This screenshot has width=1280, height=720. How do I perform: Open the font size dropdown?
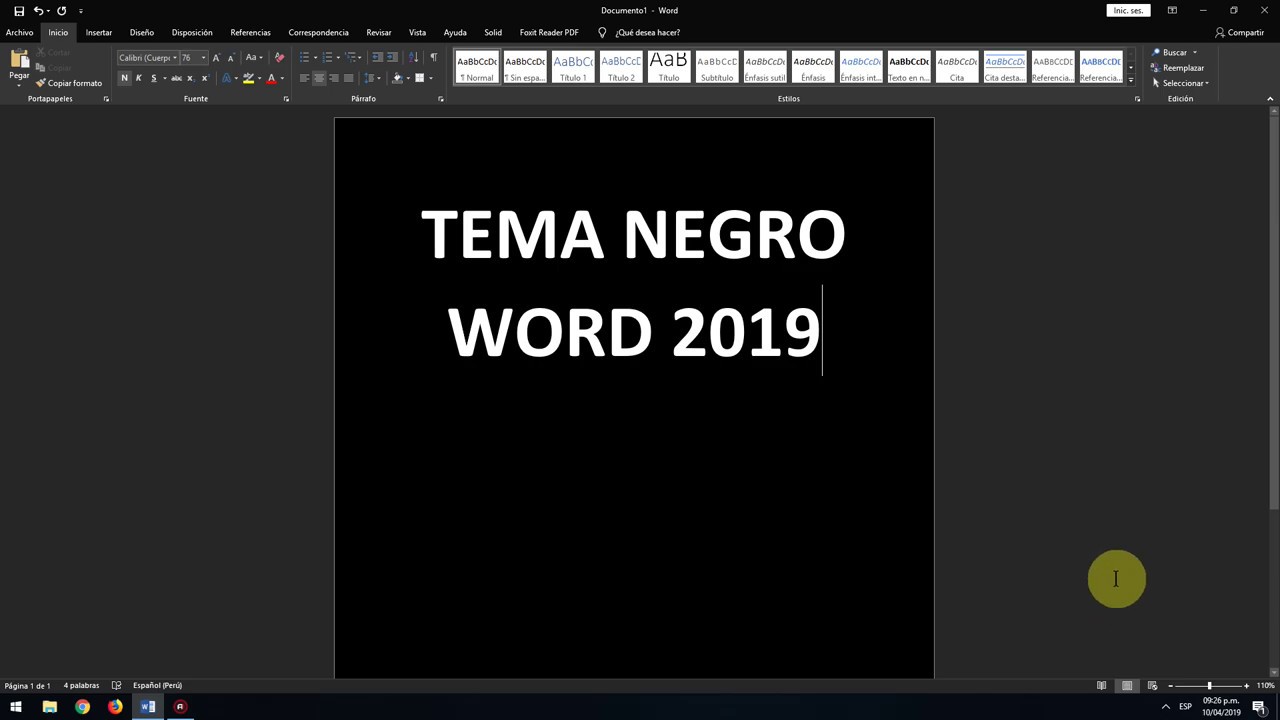point(203,57)
